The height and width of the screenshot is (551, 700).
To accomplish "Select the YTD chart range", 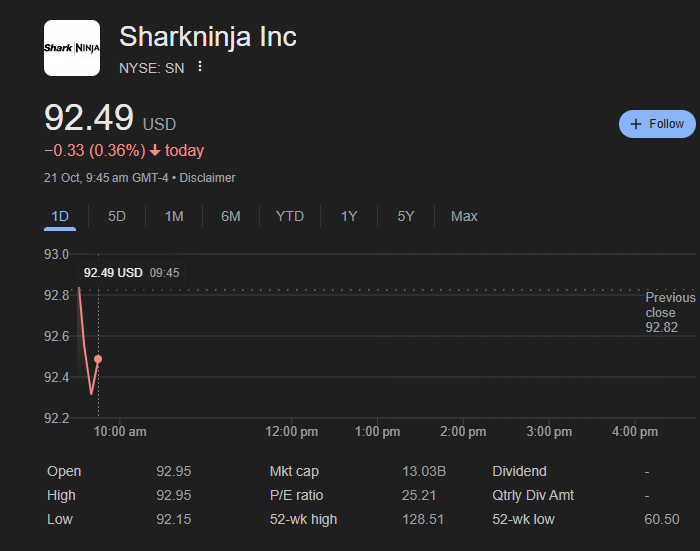I will tap(290, 216).
